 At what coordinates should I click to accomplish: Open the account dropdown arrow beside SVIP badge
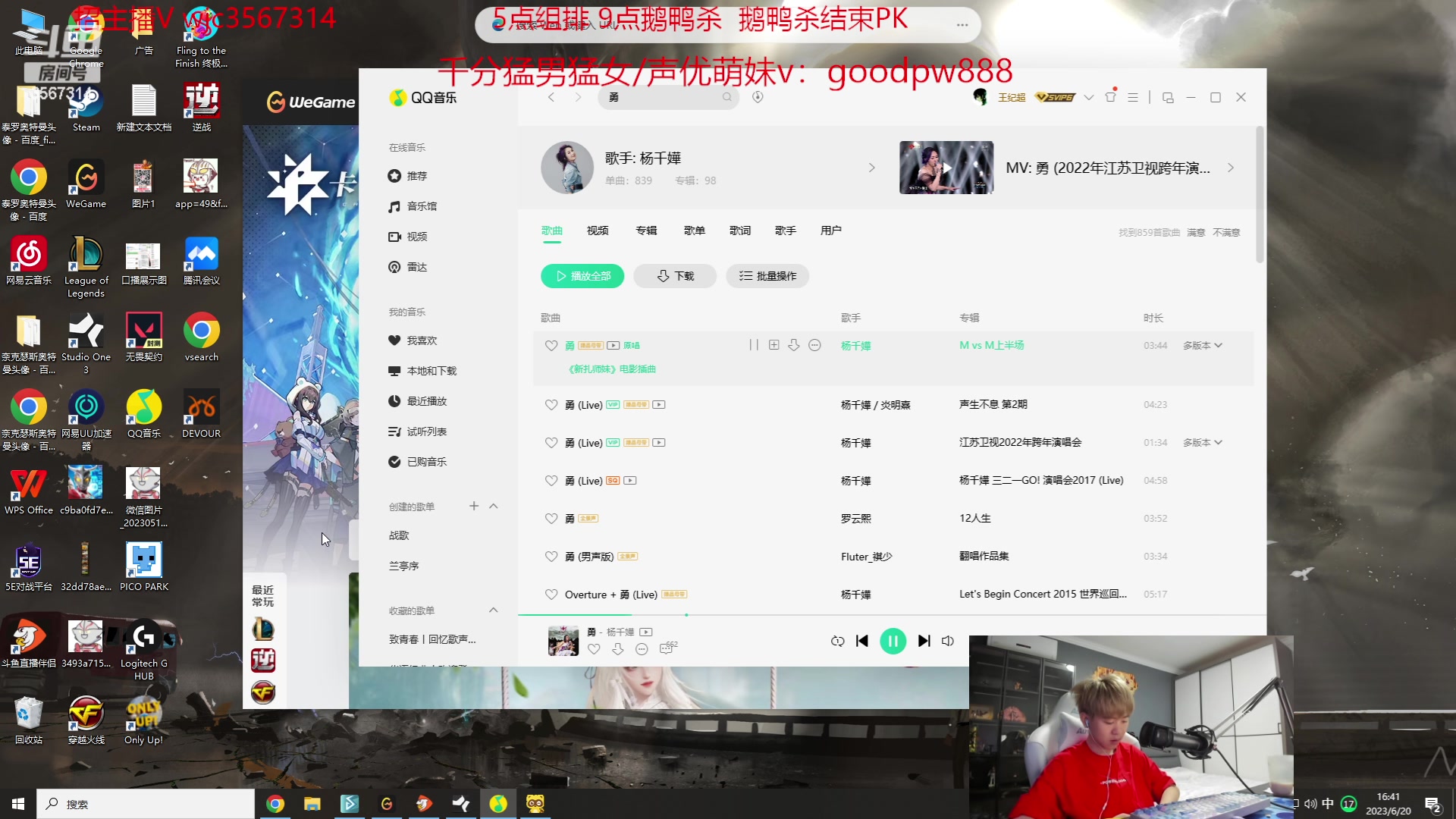[x=1088, y=97]
